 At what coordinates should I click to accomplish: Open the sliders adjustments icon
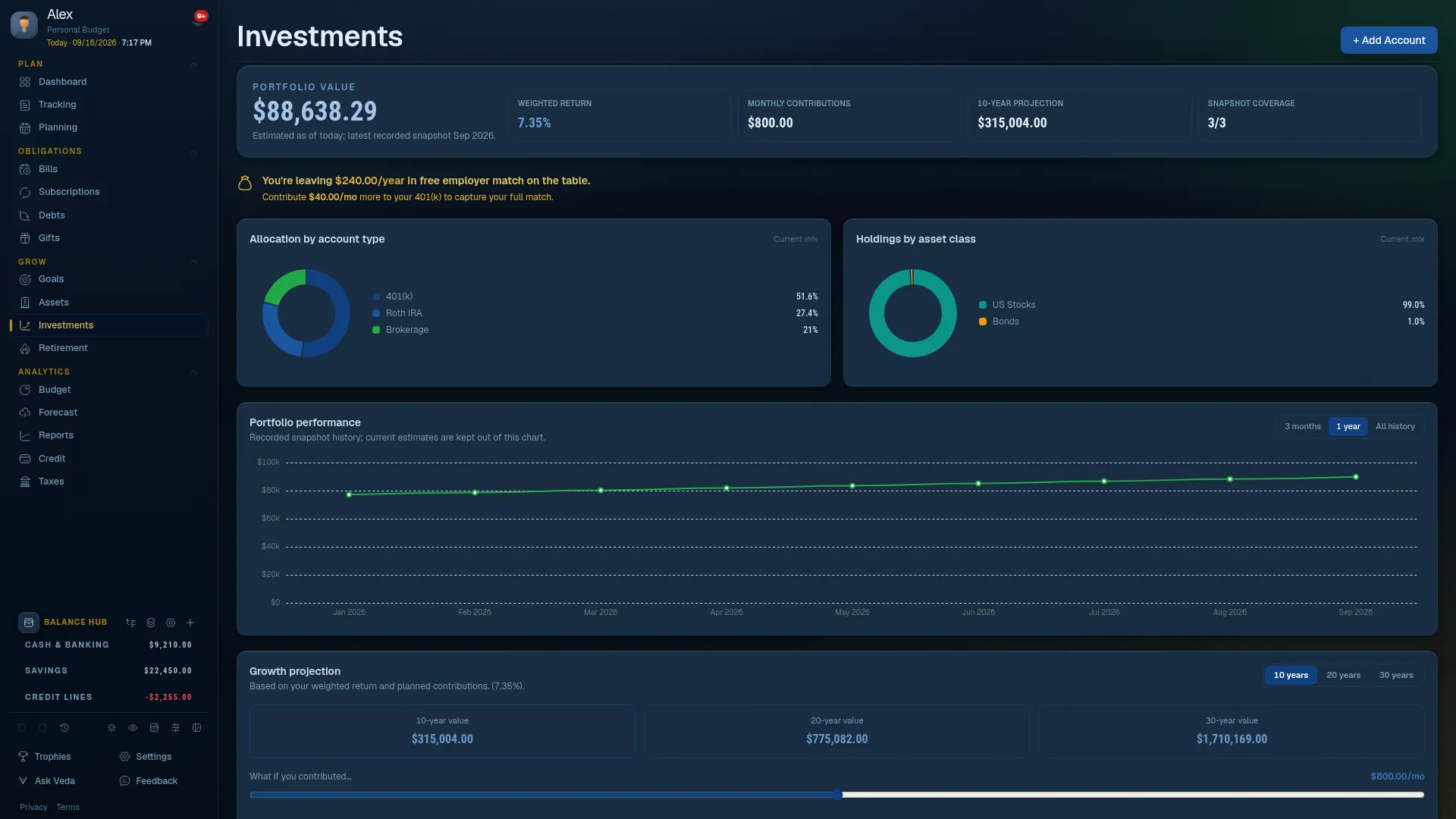tap(175, 728)
